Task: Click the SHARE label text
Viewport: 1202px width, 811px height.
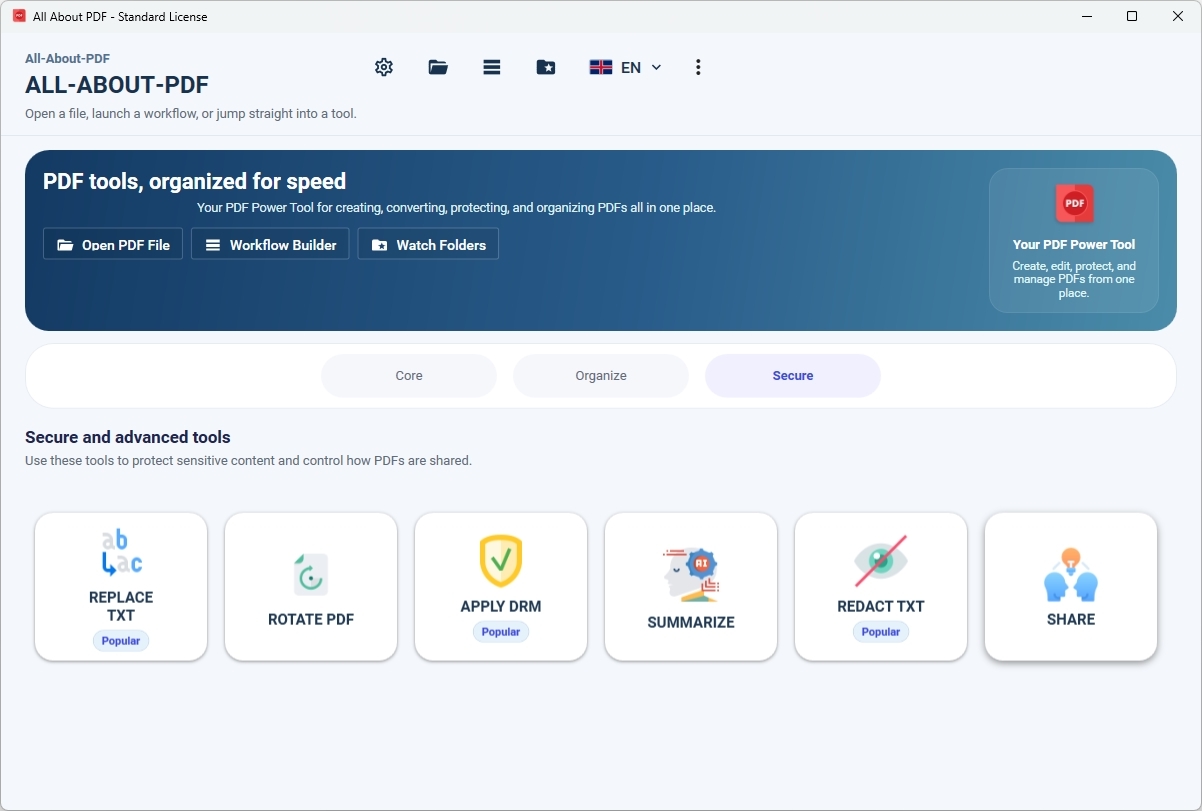Action: (x=1071, y=619)
